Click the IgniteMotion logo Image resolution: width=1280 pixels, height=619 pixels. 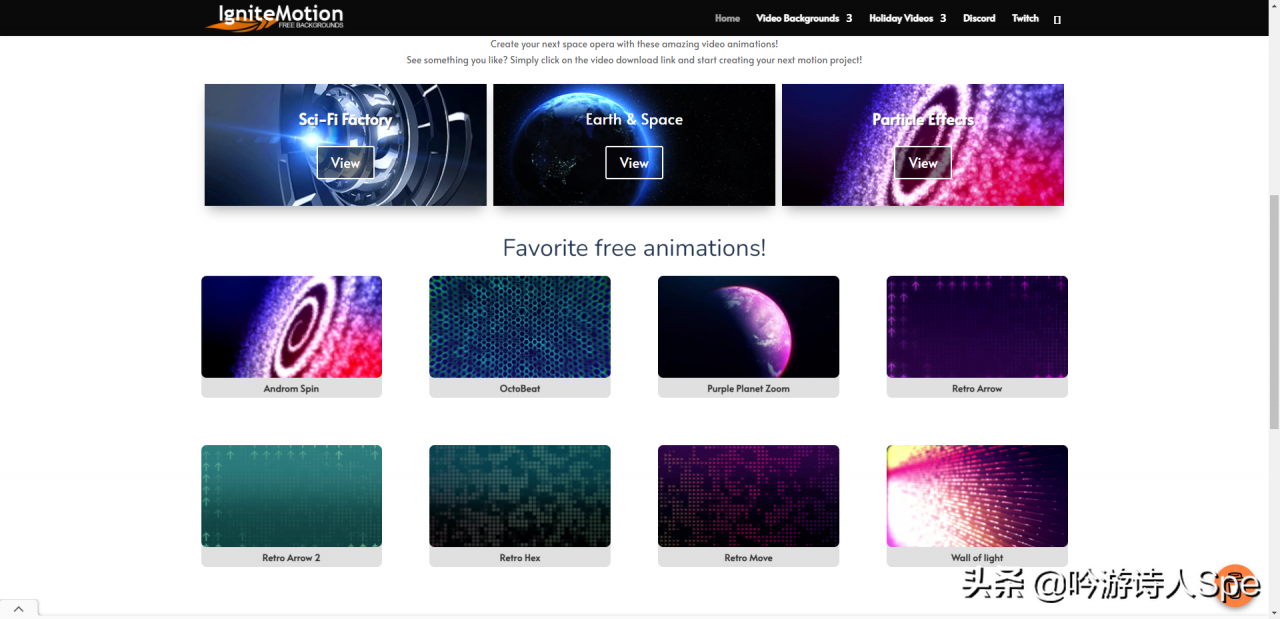point(275,17)
